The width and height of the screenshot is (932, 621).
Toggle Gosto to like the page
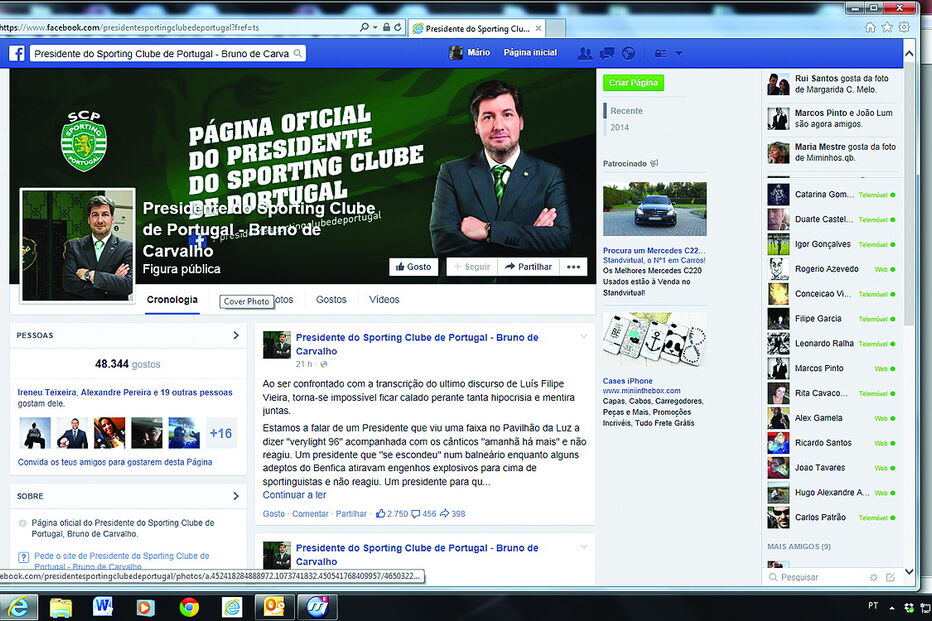(x=413, y=266)
